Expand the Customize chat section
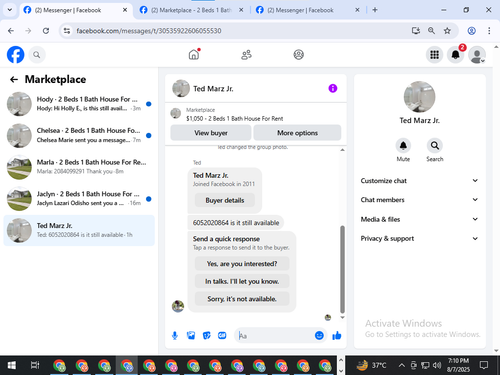The image size is (500, 375). pyautogui.click(x=419, y=181)
